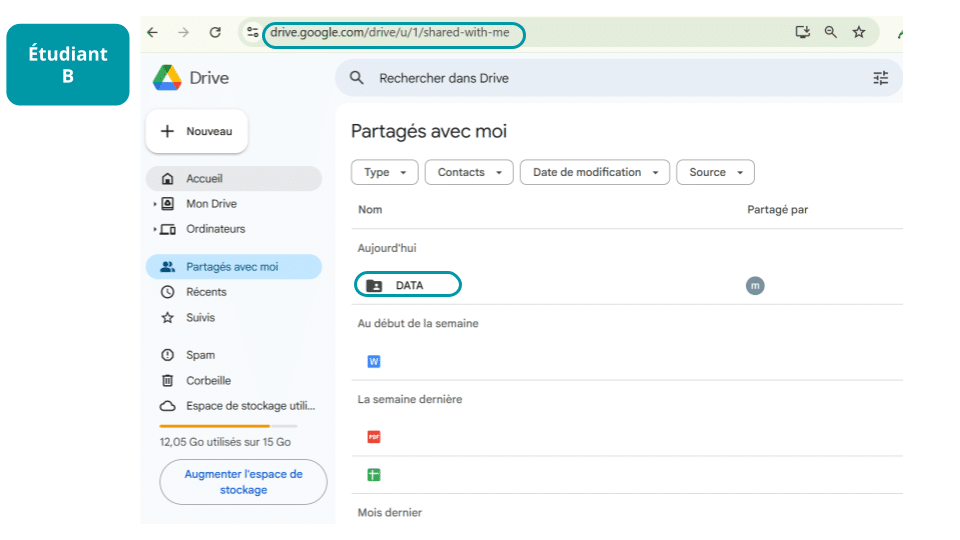This screenshot has height=540, width=960.
Task: Click Augmenter l'espace de stockage button
Action: tap(243, 482)
